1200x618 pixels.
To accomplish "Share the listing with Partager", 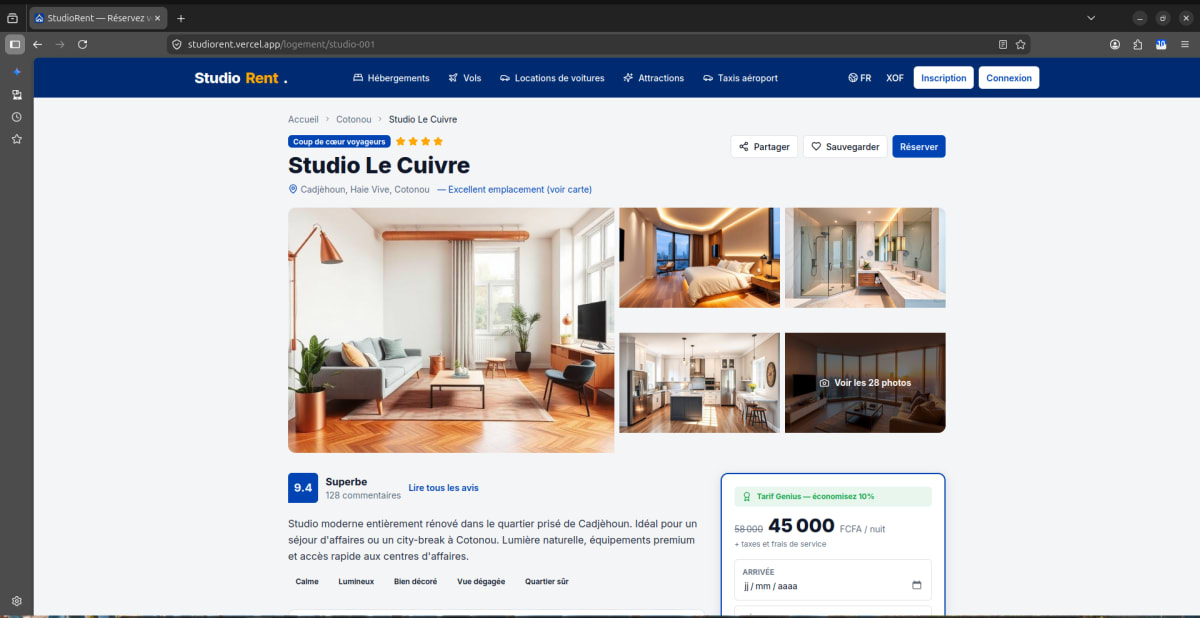I will (x=764, y=147).
